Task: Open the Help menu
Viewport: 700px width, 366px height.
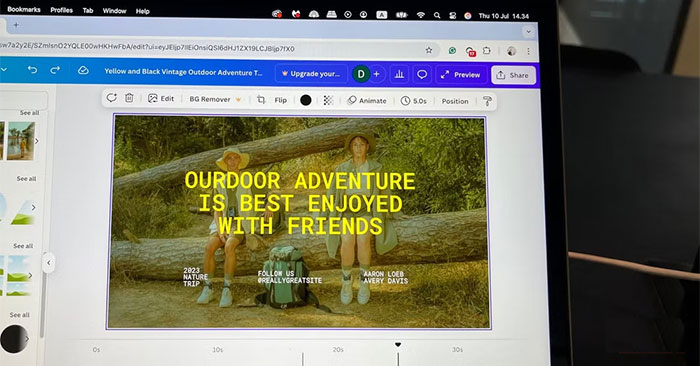Action: click(x=142, y=11)
